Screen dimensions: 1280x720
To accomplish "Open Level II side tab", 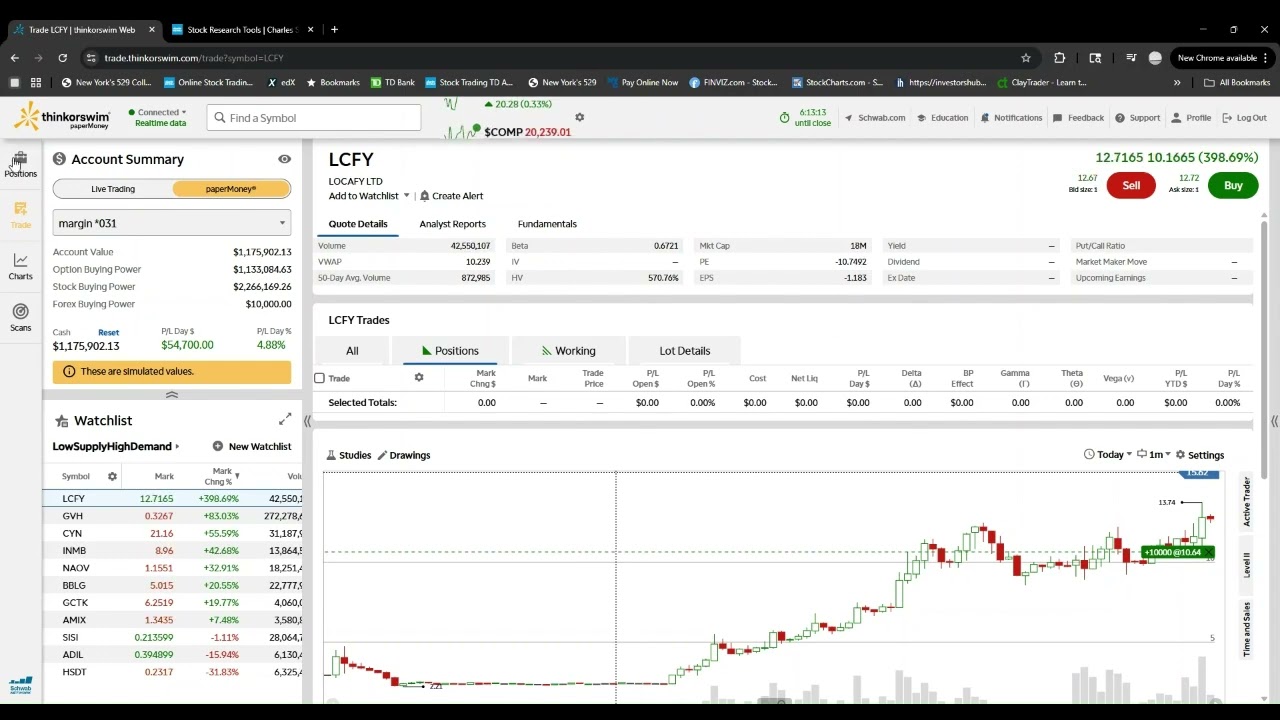I will (1246, 564).
